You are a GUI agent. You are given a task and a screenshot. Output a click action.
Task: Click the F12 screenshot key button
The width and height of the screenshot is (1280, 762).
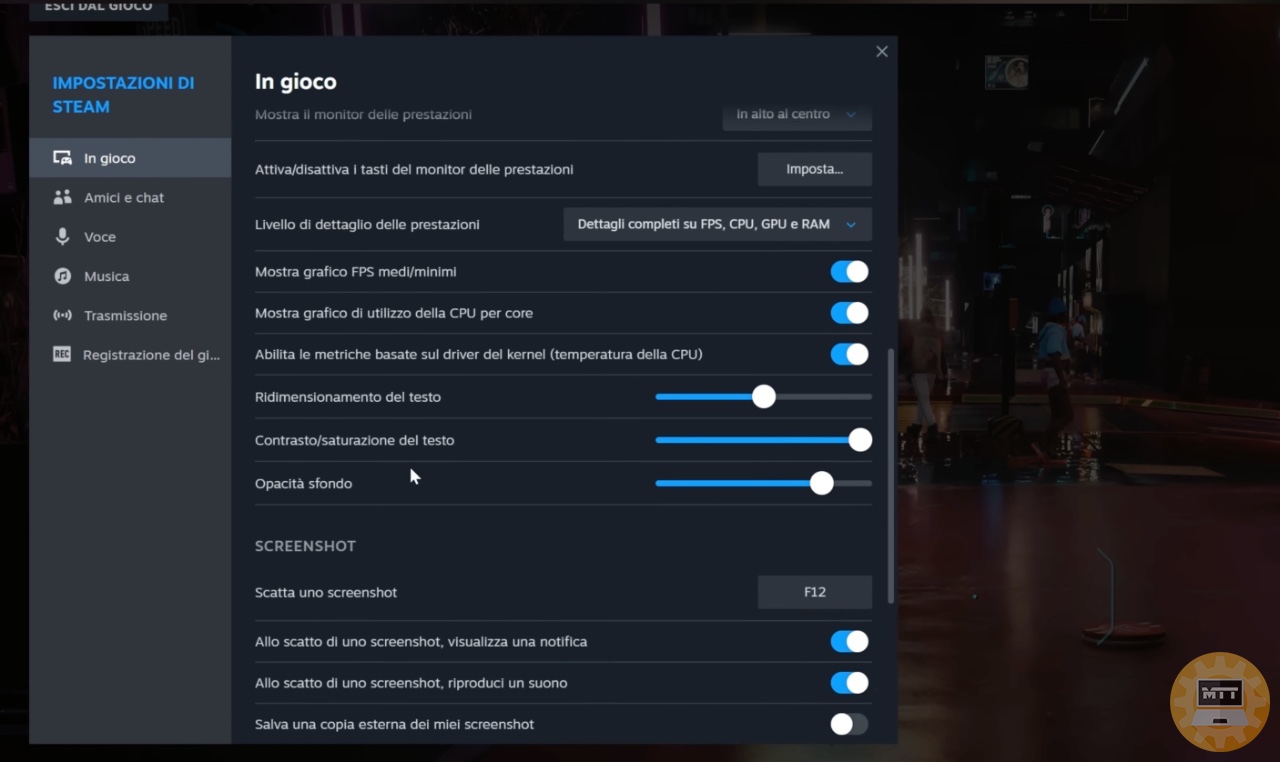814,592
